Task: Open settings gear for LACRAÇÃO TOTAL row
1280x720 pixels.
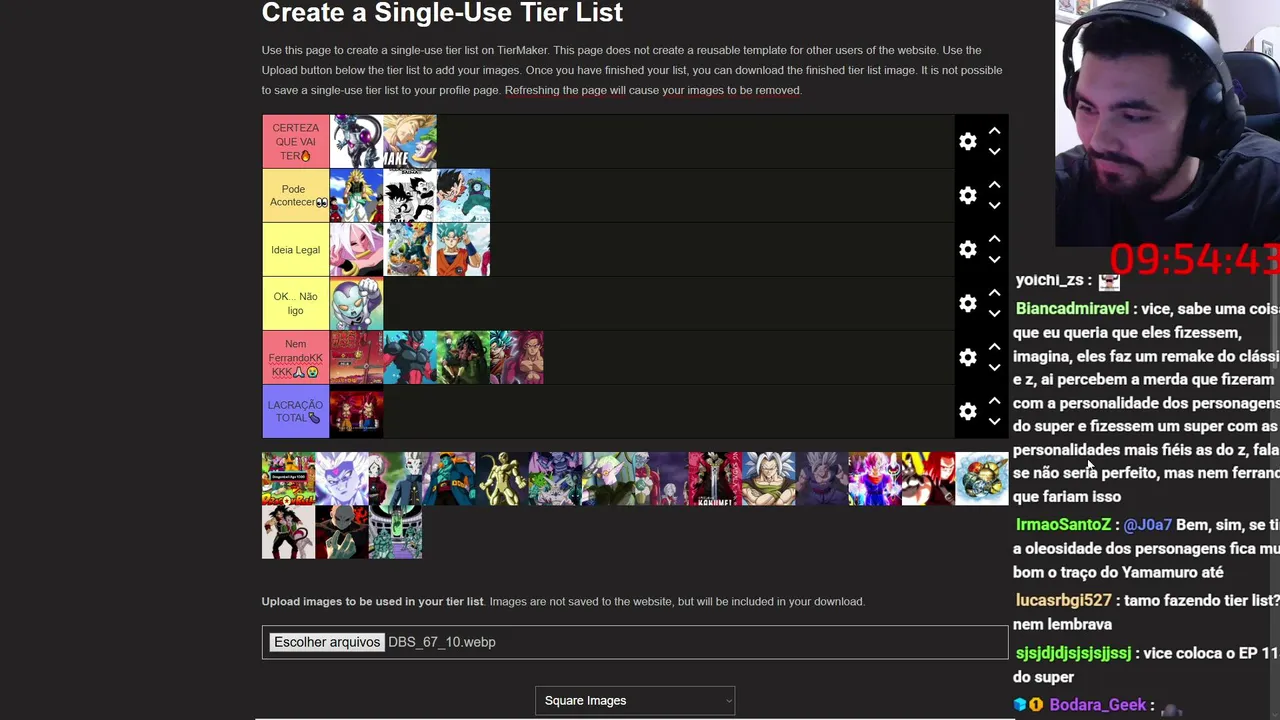Action: click(x=967, y=412)
